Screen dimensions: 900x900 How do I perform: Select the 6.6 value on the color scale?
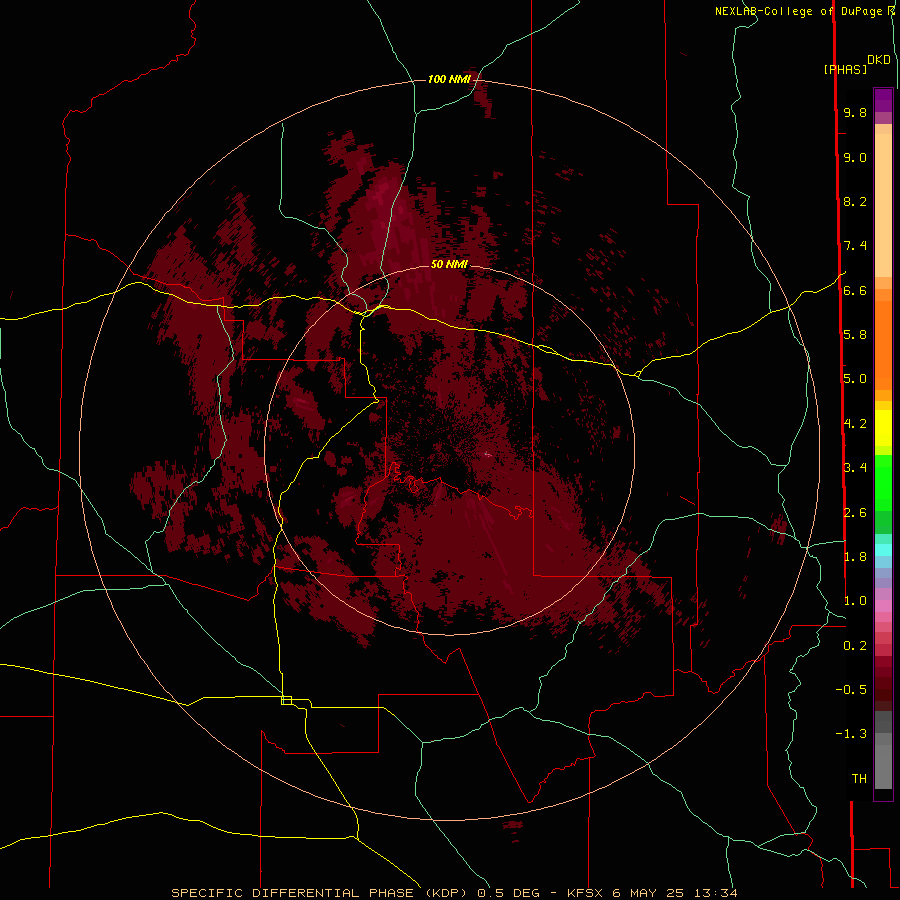tap(855, 290)
